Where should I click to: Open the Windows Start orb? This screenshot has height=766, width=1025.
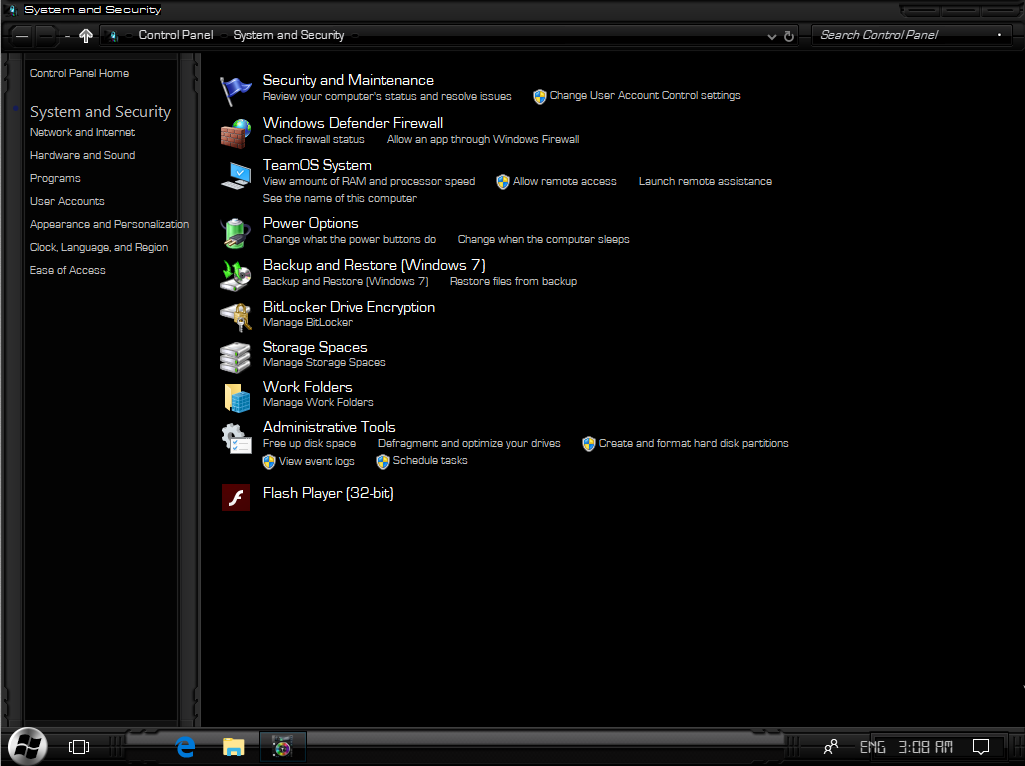(x=27, y=746)
